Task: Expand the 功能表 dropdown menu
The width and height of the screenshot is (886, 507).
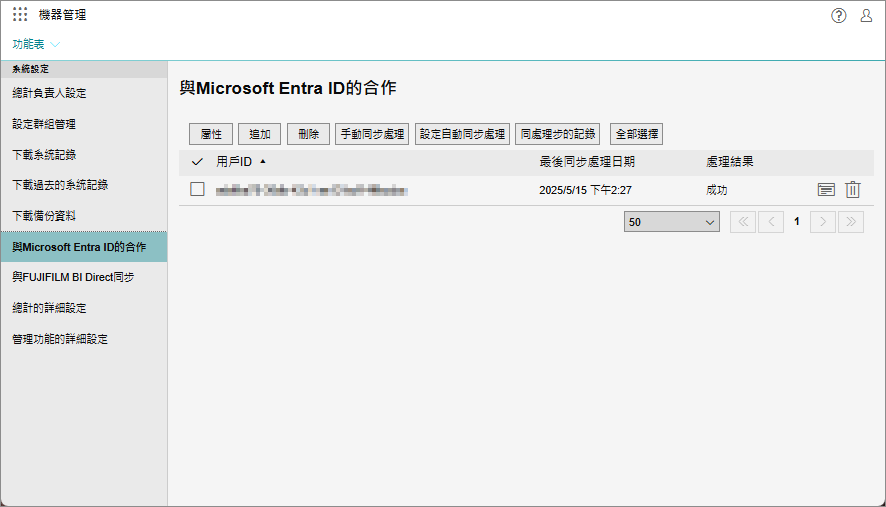Action: click(37, 45)
